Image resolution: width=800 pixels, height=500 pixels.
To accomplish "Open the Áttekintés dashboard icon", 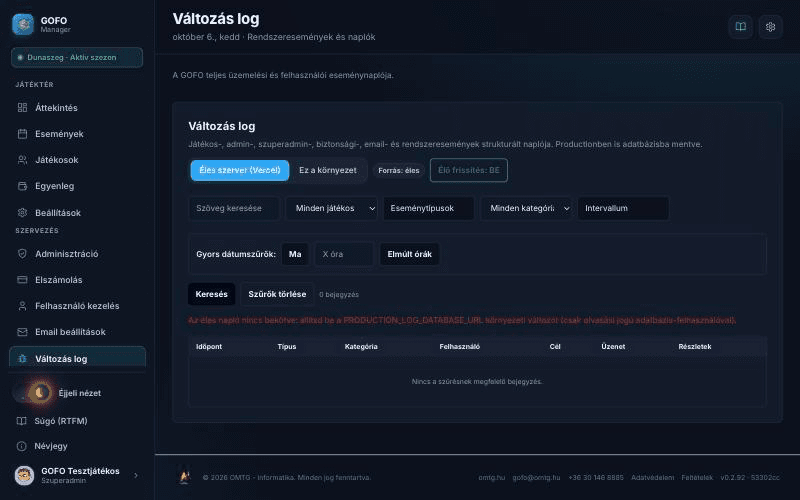I will point(22,108).
